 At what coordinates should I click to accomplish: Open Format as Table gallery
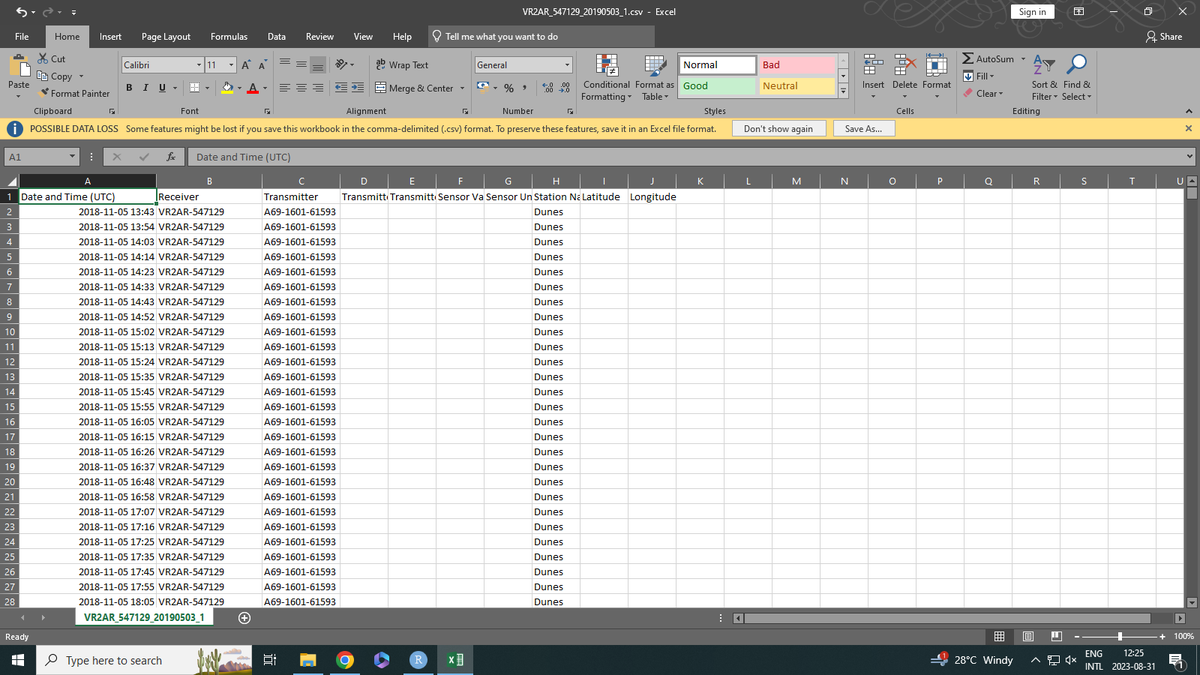(655, 78)
